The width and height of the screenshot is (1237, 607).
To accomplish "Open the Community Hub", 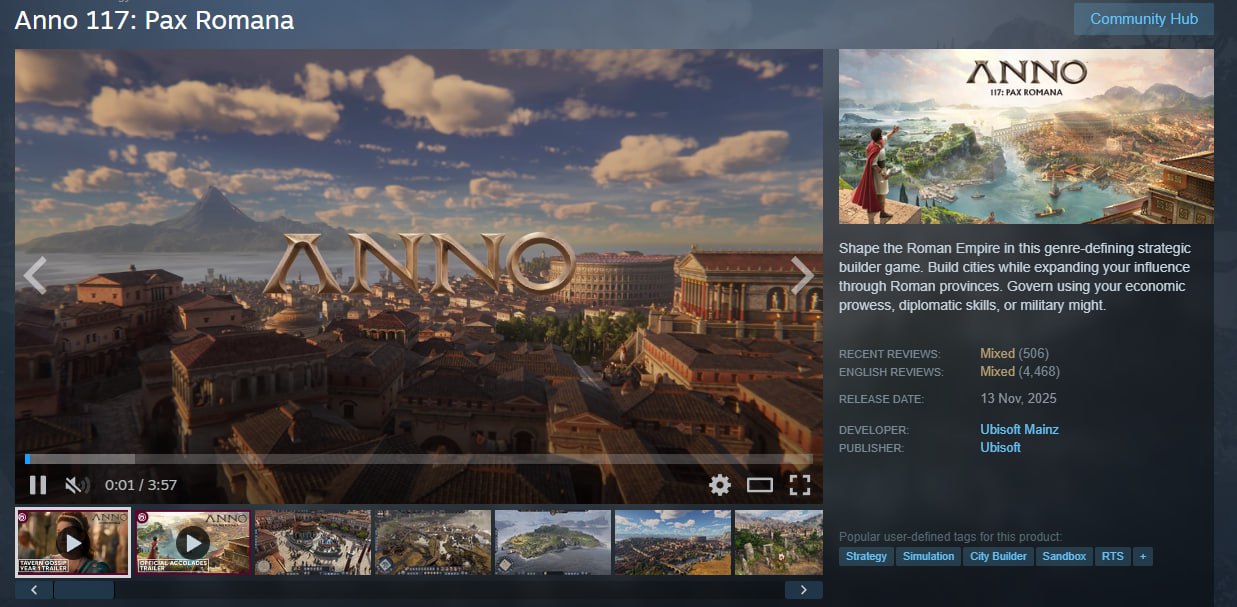I will [x=1143, y=19].
